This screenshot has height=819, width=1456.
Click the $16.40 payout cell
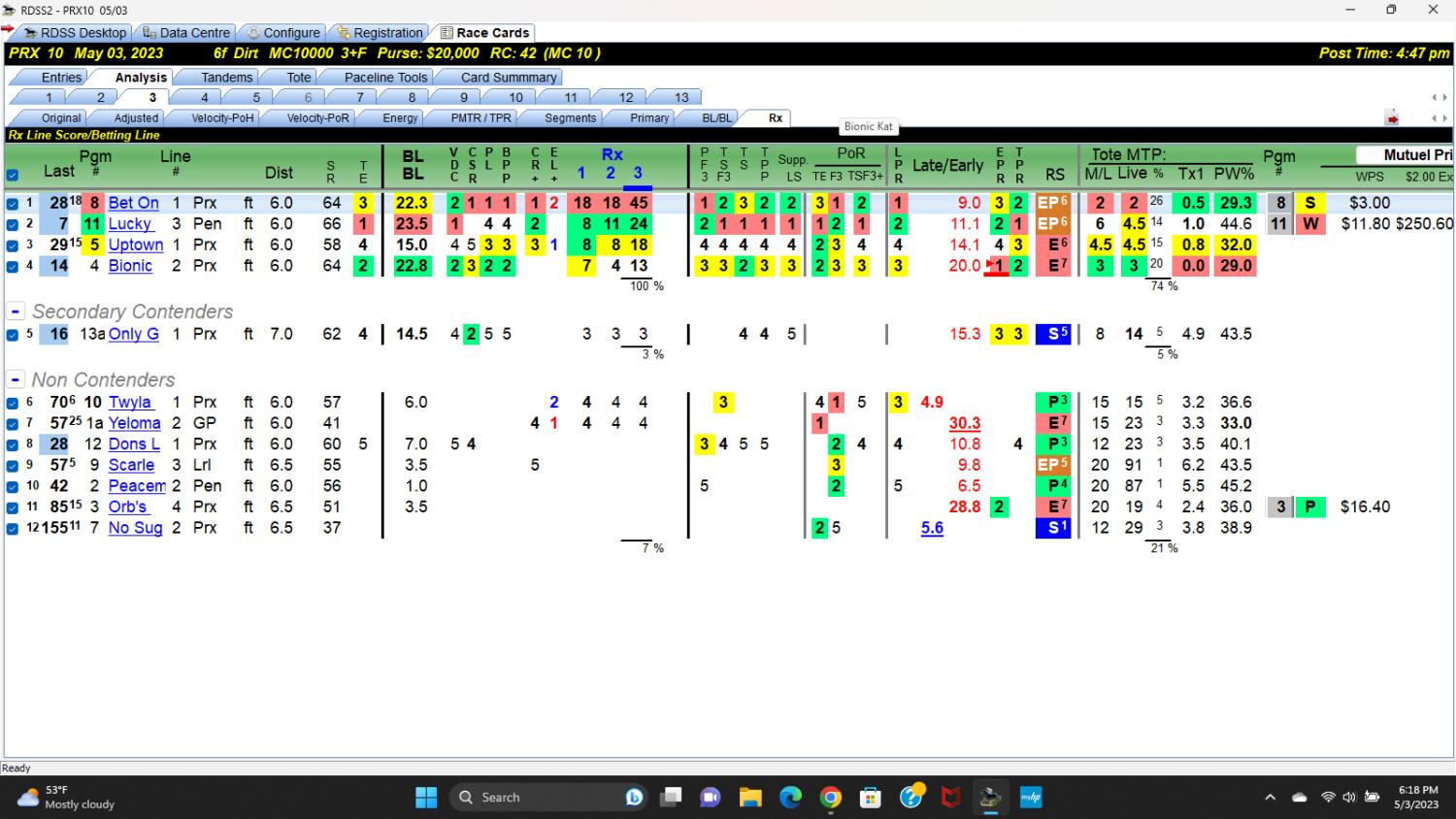point(1365,507)
